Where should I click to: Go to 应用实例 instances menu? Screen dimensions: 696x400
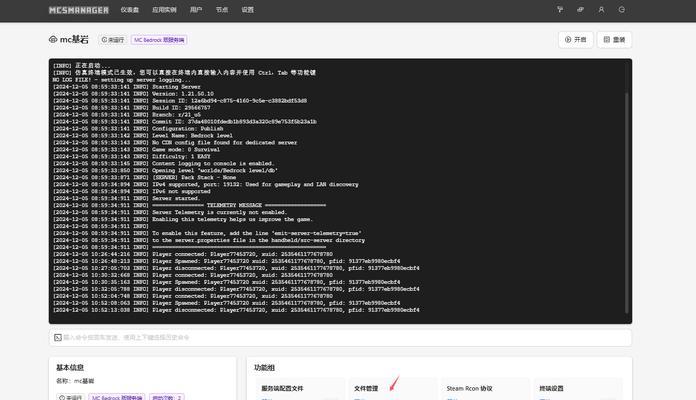tap(164, 10)
